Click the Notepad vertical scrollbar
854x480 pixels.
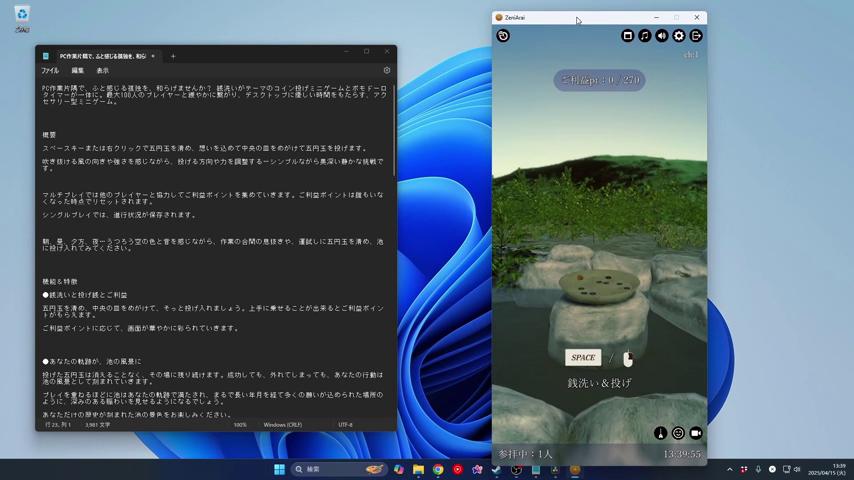click(x=394, y=131)
